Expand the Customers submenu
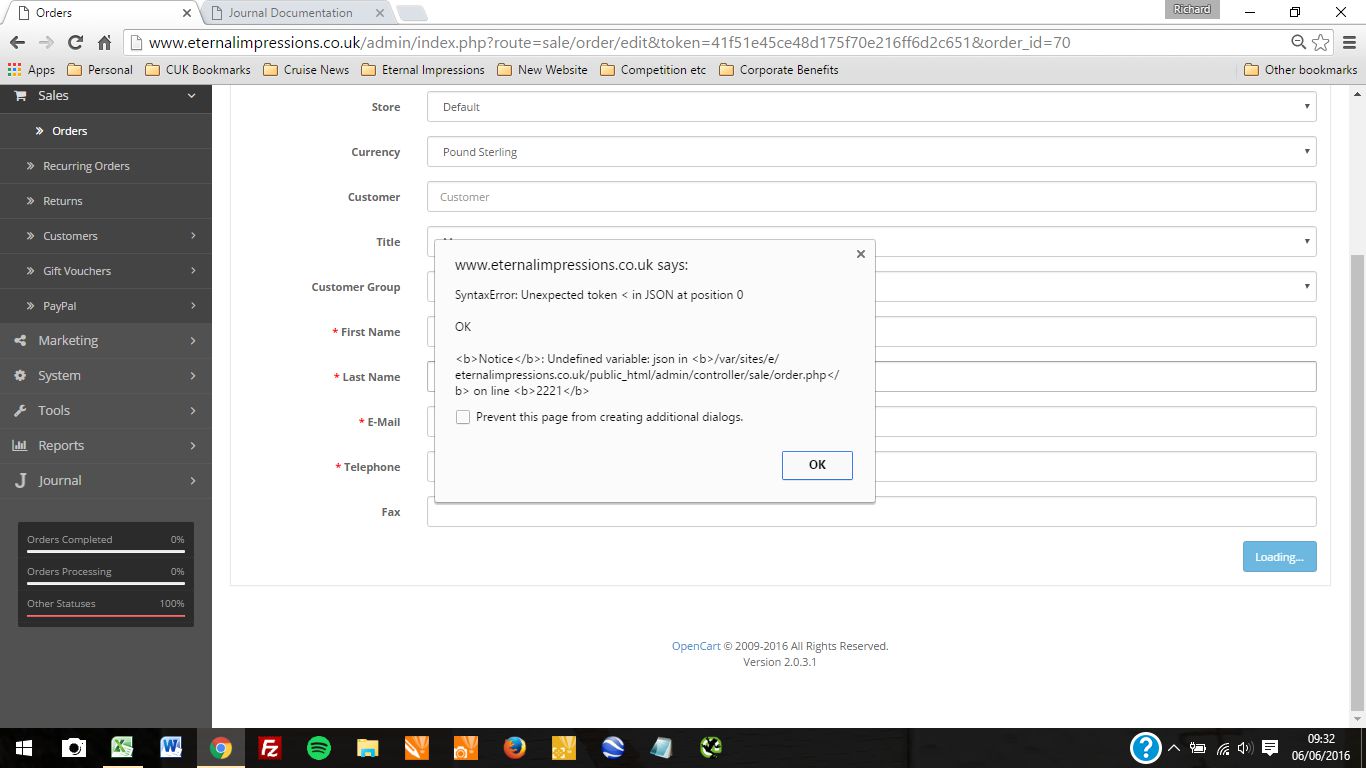The image size is (1366, 768). tap(106, 236)
